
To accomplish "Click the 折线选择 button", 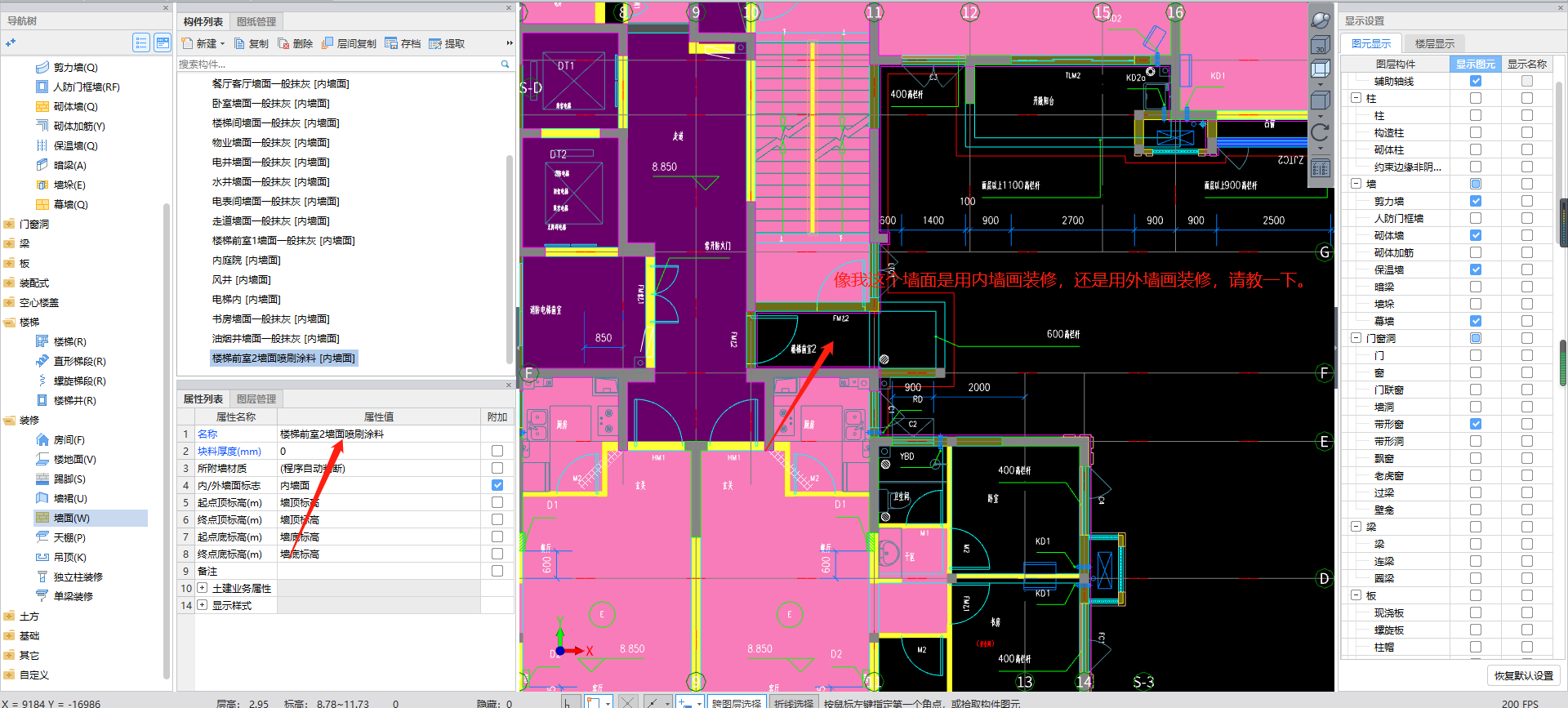I will pos(794,702).
